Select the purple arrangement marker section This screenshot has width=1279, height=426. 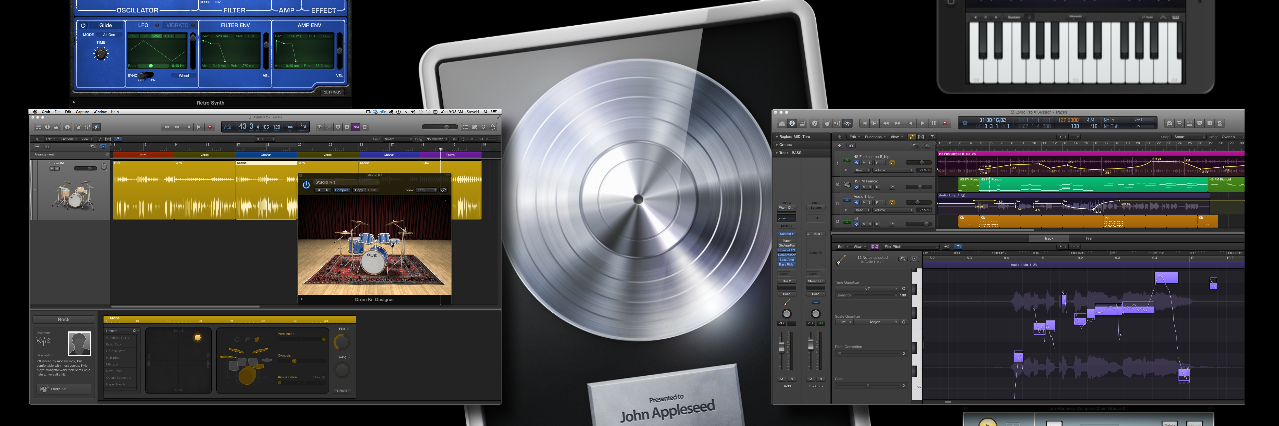pos(450,155)
